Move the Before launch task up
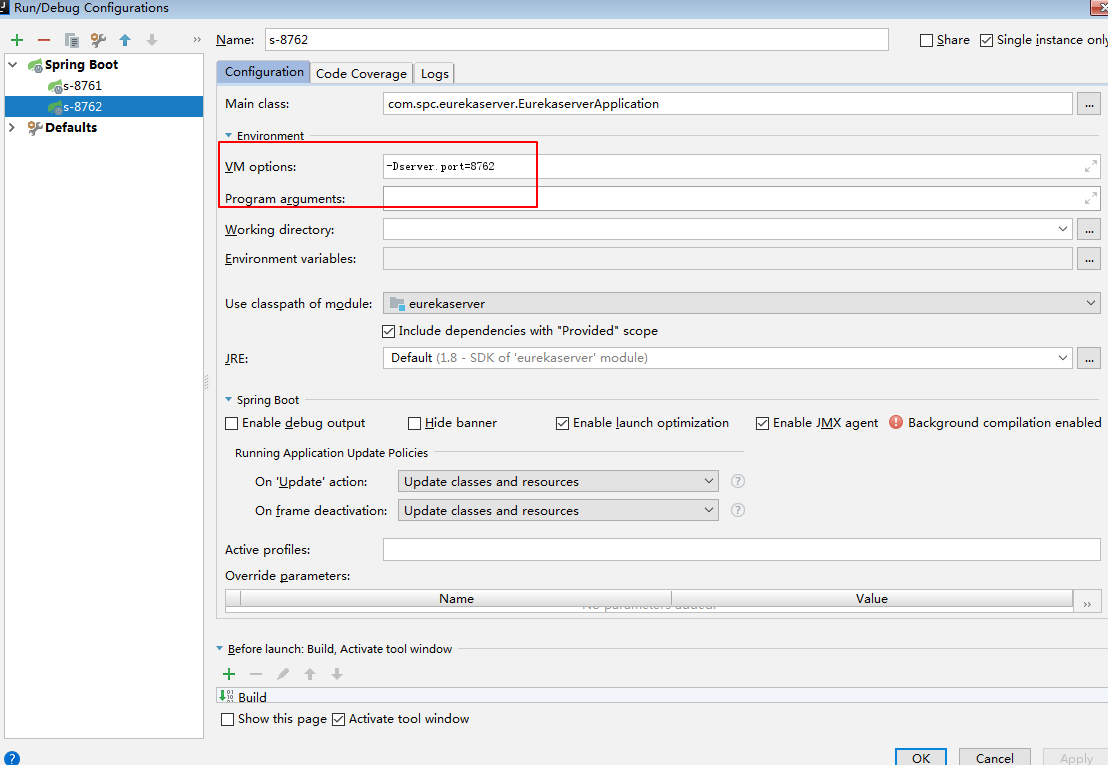The width and height of the screenshot is (1108, 765). click(310, 674)
